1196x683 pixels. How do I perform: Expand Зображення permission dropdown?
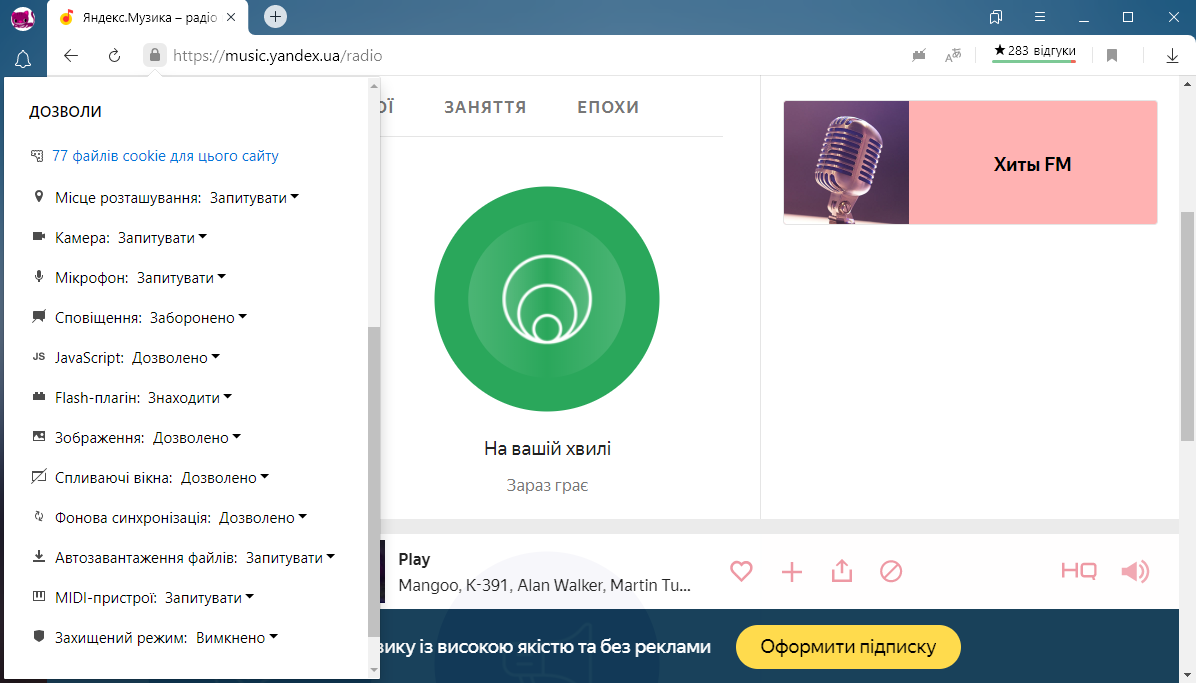(x=197, y=438)
